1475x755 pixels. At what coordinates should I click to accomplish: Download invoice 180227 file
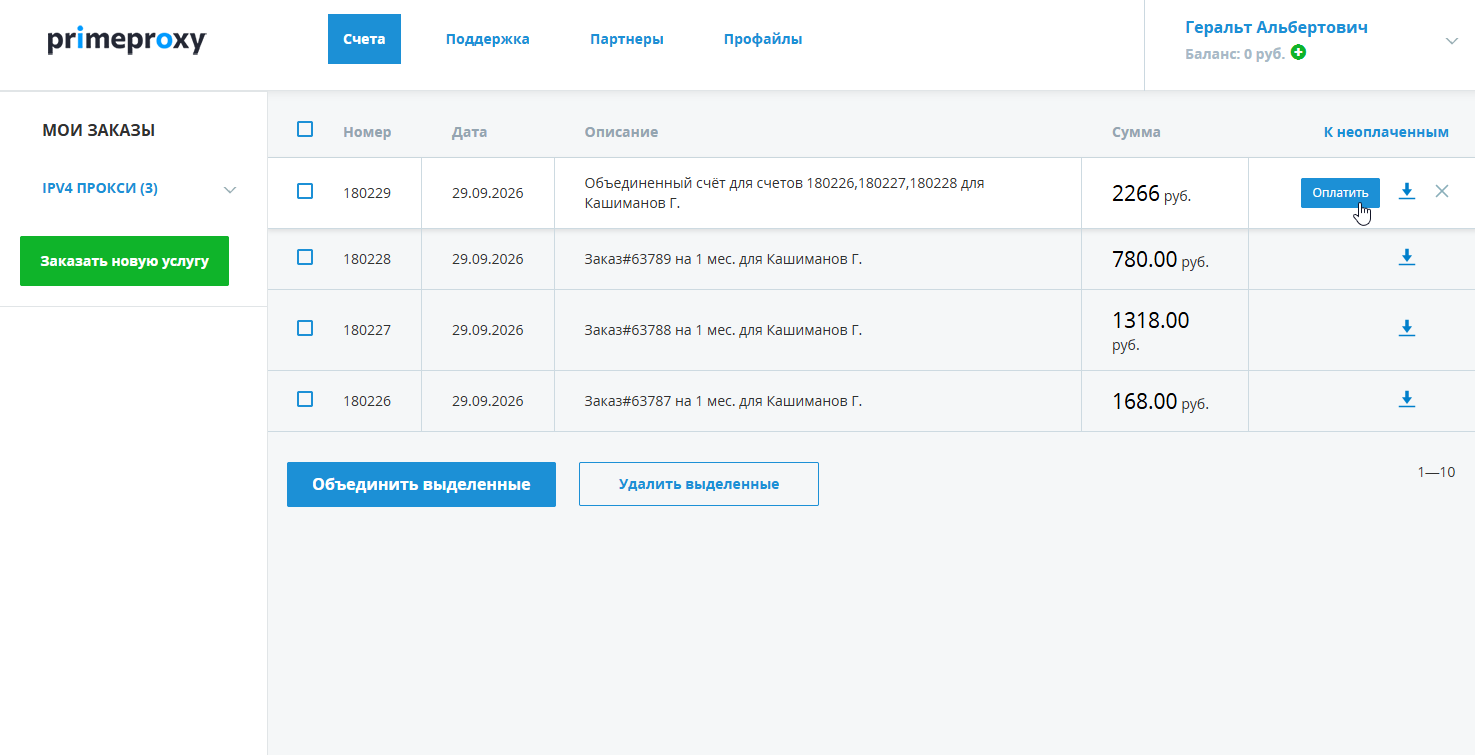point(1407,328)
